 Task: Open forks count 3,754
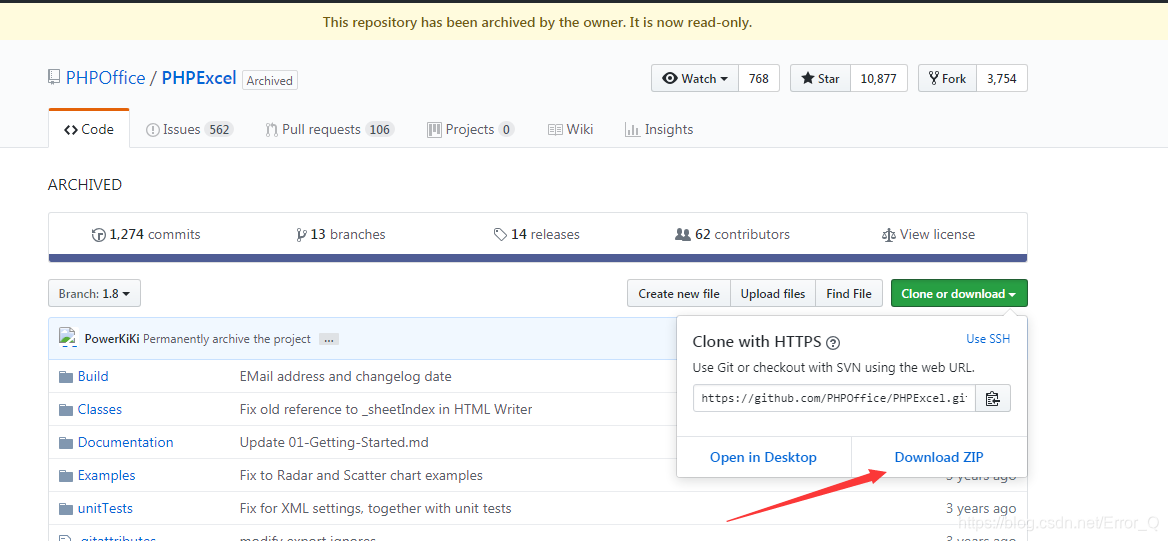(1001, 78)
